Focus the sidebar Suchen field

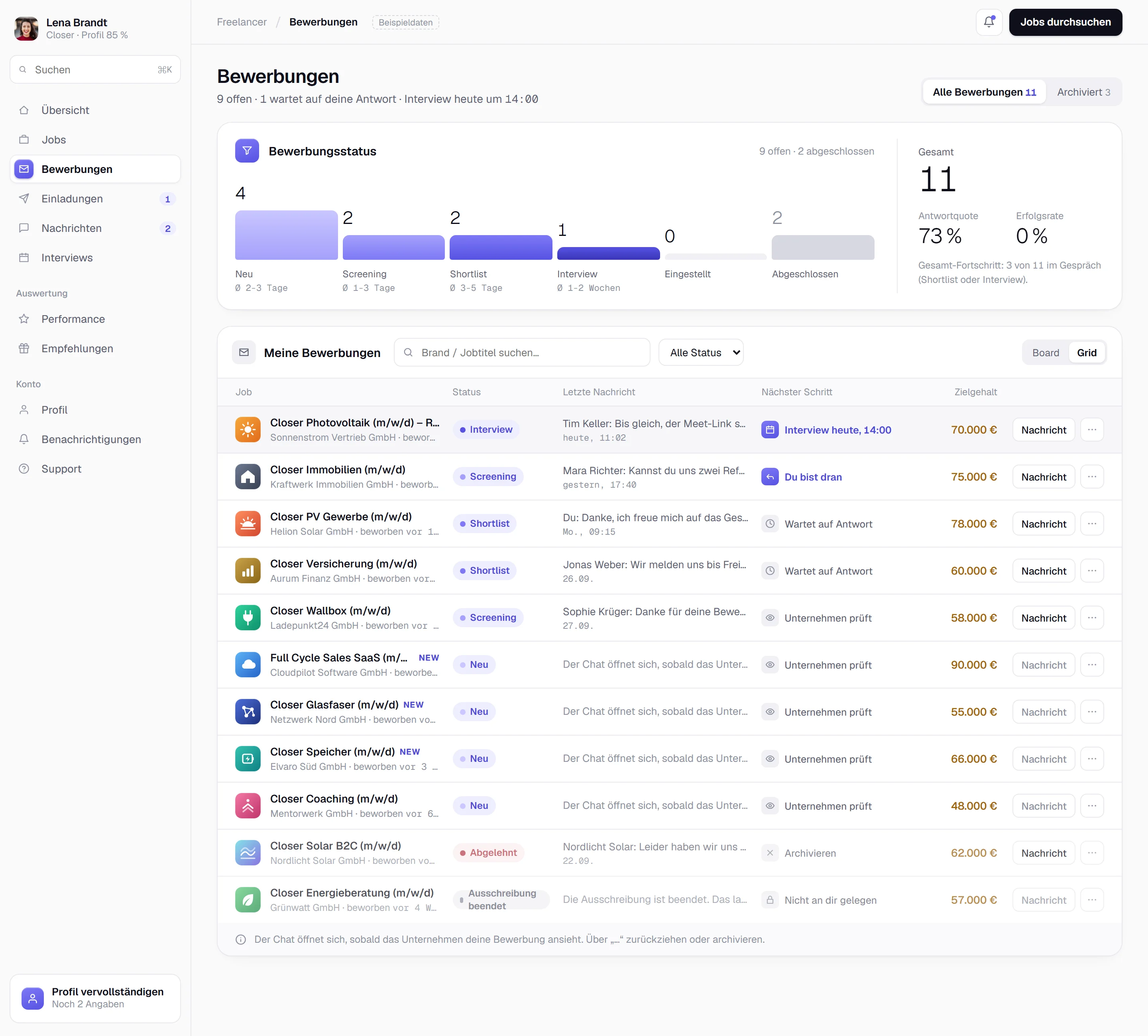pos(95,69)
